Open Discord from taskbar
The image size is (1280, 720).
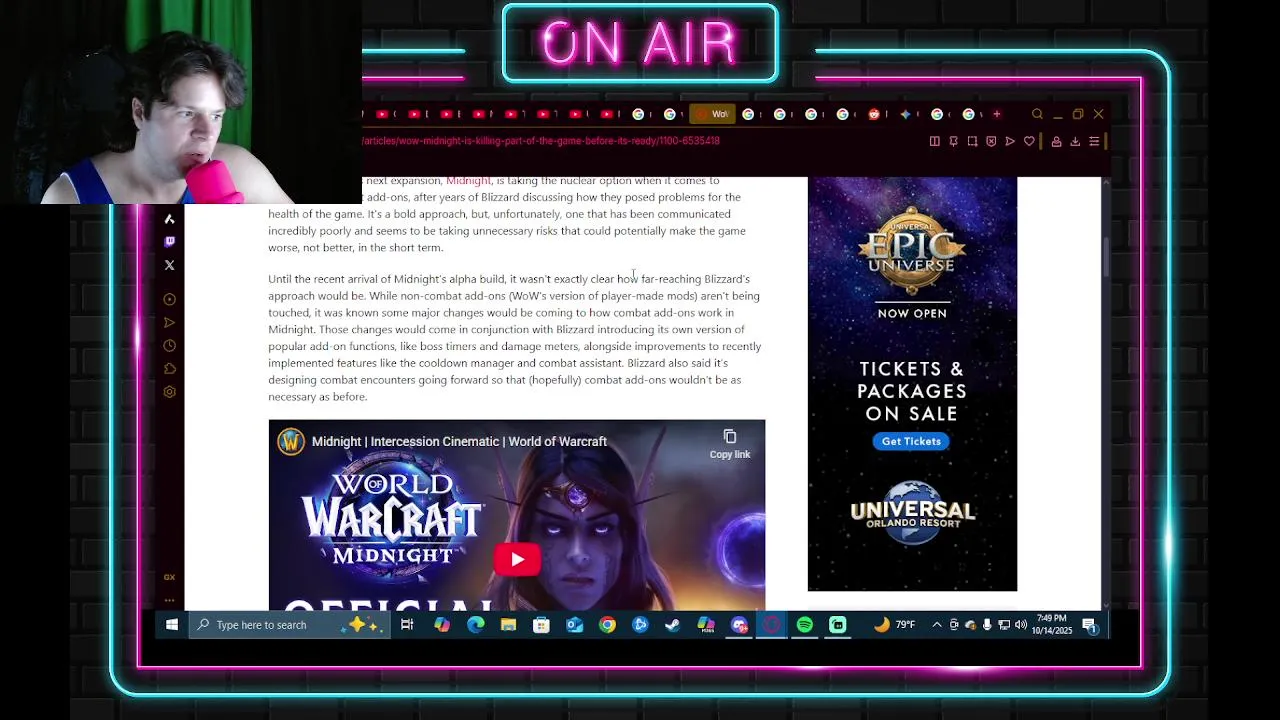tap(739, 625)
